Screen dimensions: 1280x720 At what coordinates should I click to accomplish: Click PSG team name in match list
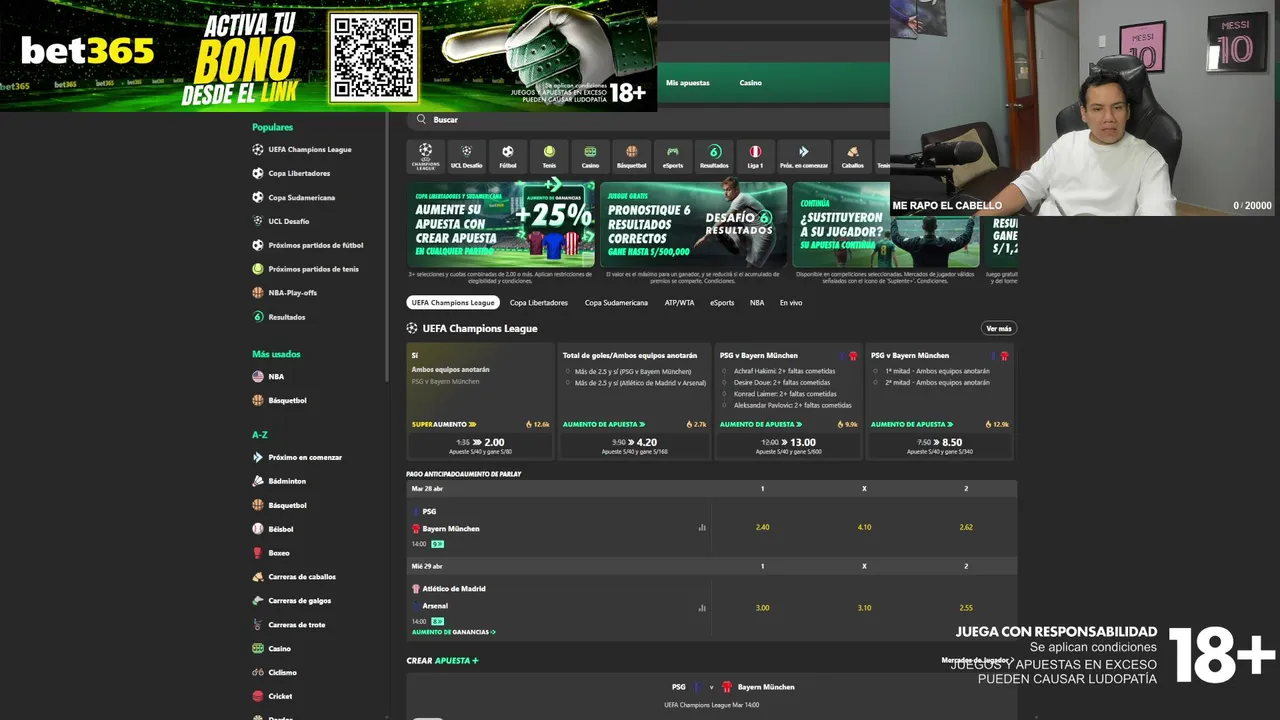click(x=429, y=512)
